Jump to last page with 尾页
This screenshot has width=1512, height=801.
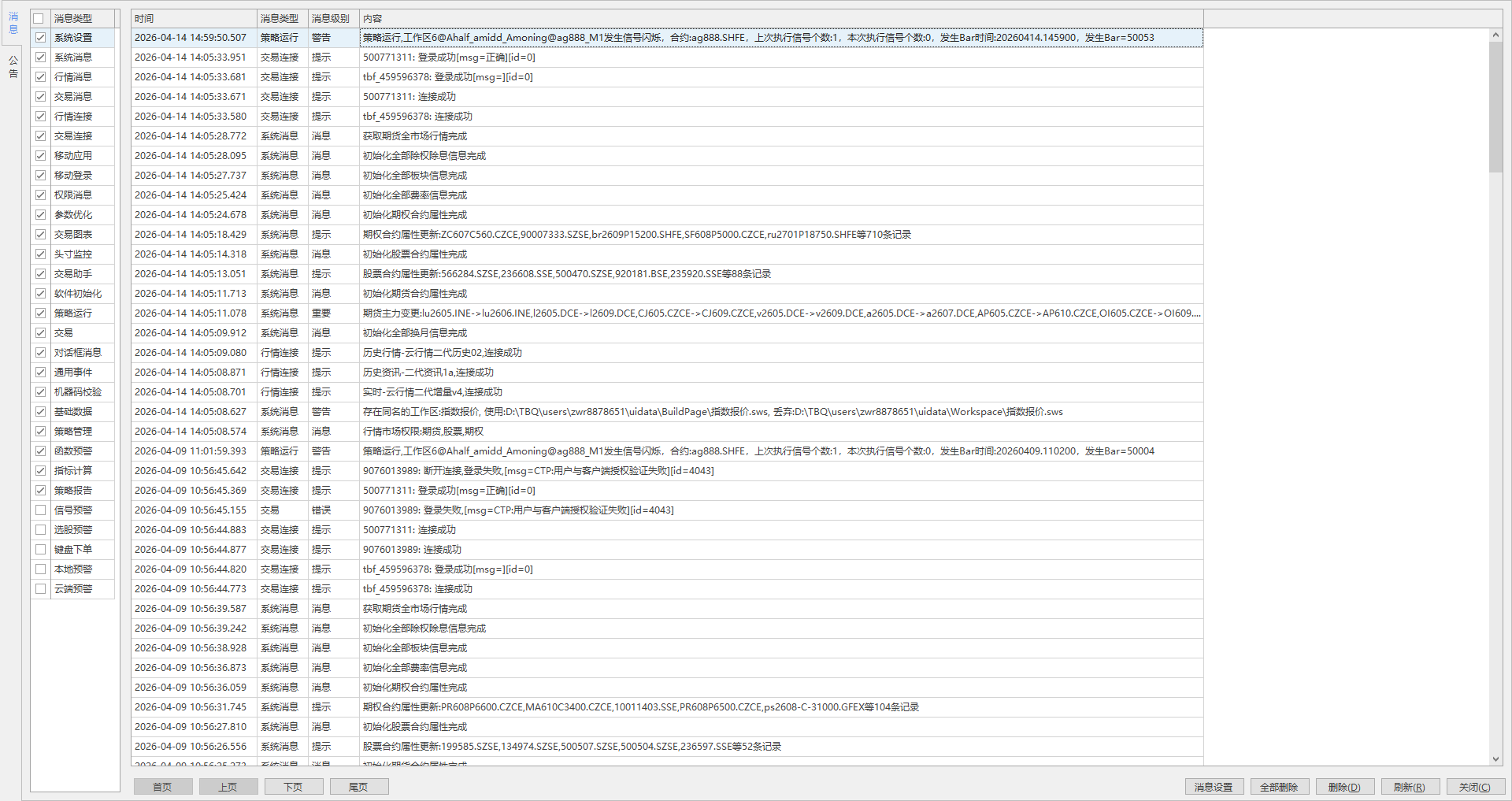(x=359, y=787)
